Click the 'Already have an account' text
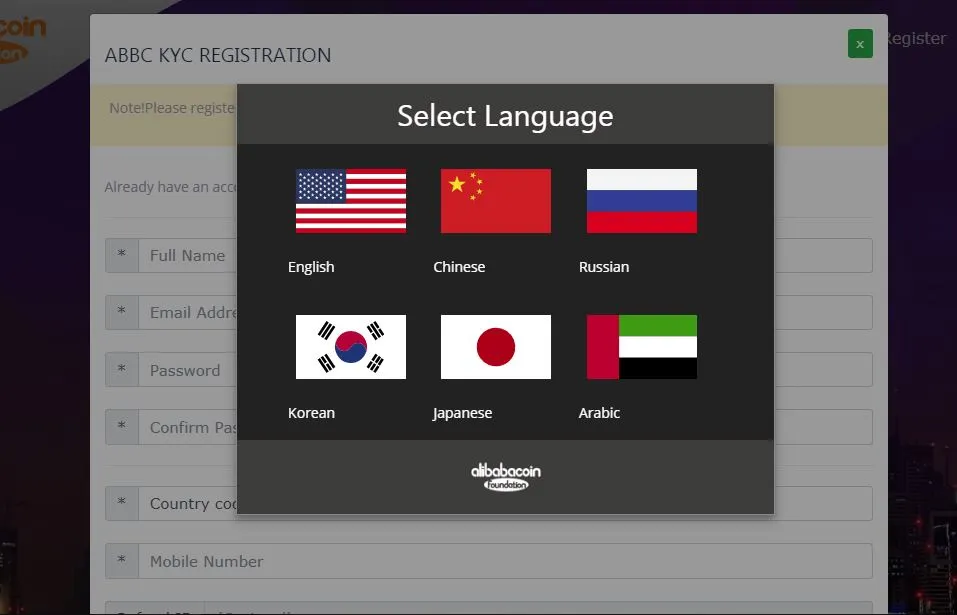957x615 pixels. 171,187
